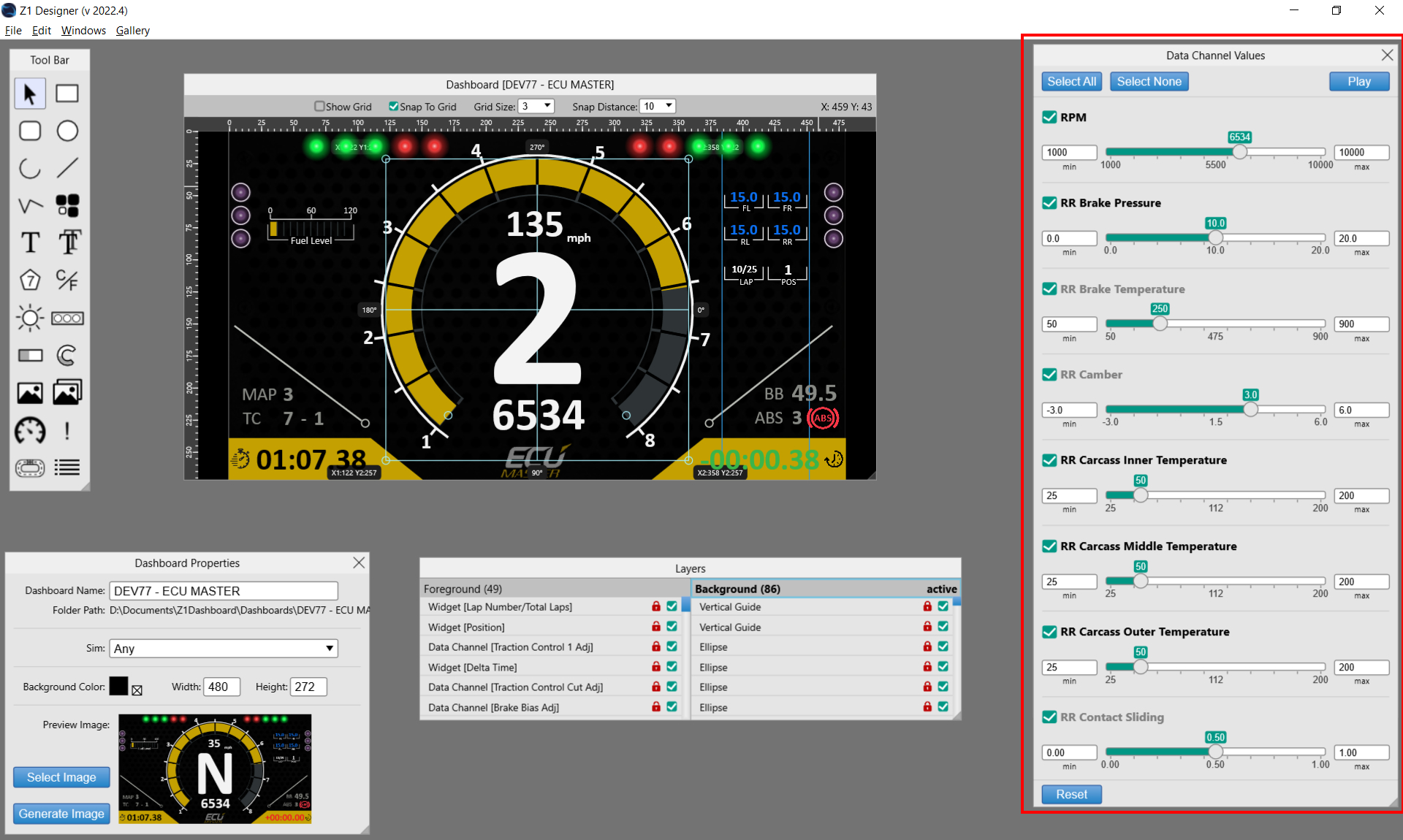Select the C/F units tool
This screenshot has height=840, width=1403.
pos(67,280)
